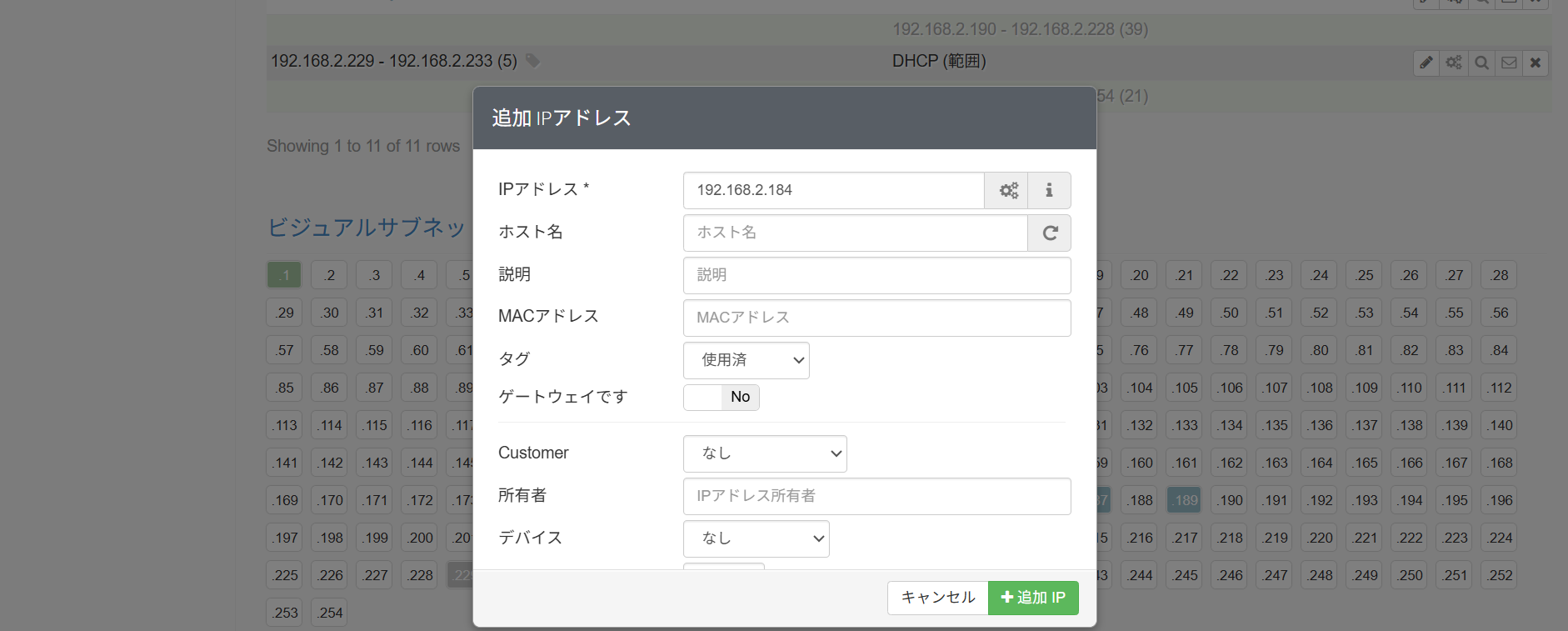
Task: Select the .28 address block
Action: tap(1499, 275)
